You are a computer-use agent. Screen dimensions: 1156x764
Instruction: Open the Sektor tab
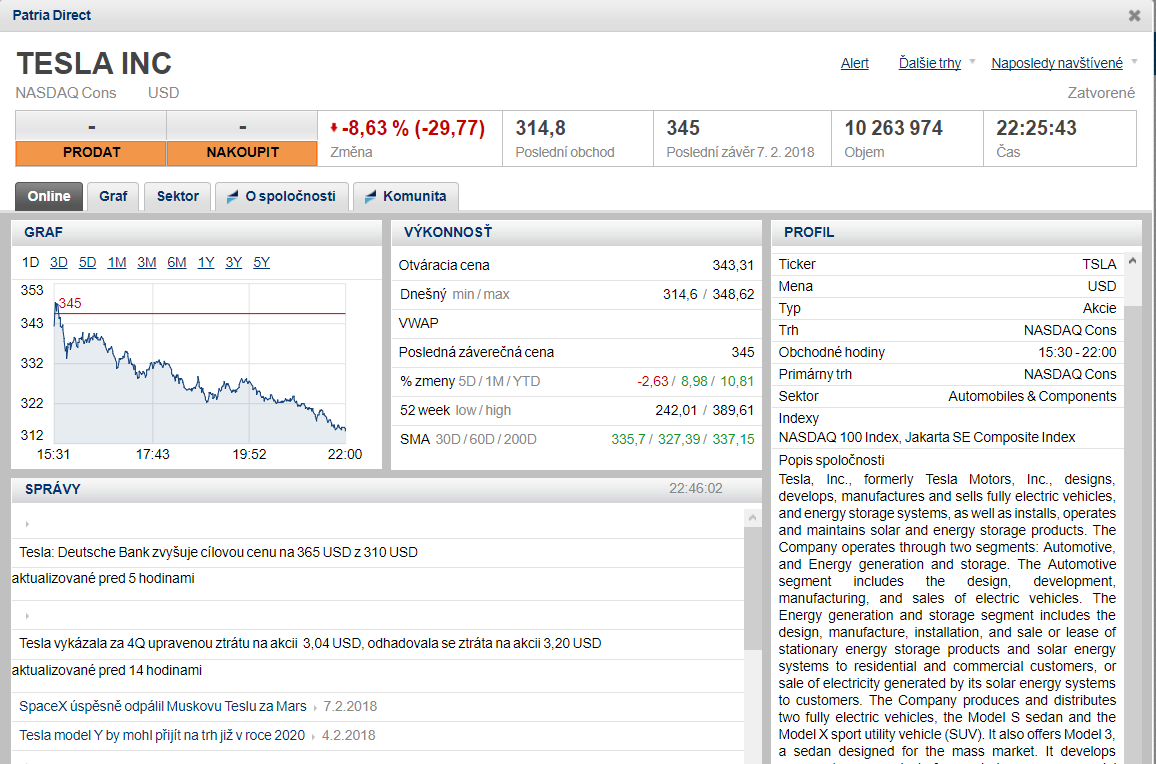(177, 196)
